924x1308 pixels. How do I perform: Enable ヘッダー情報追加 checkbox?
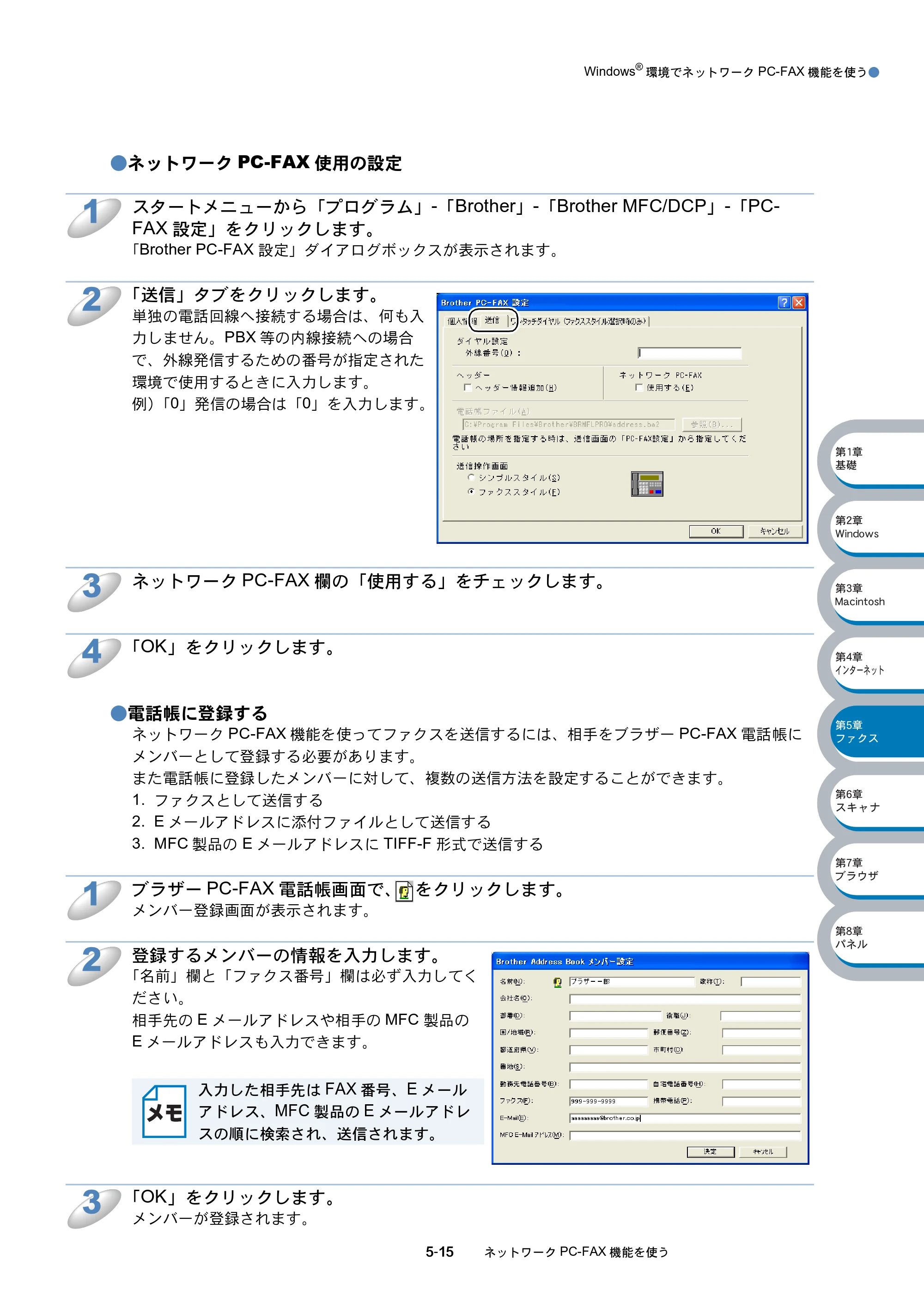468,387
